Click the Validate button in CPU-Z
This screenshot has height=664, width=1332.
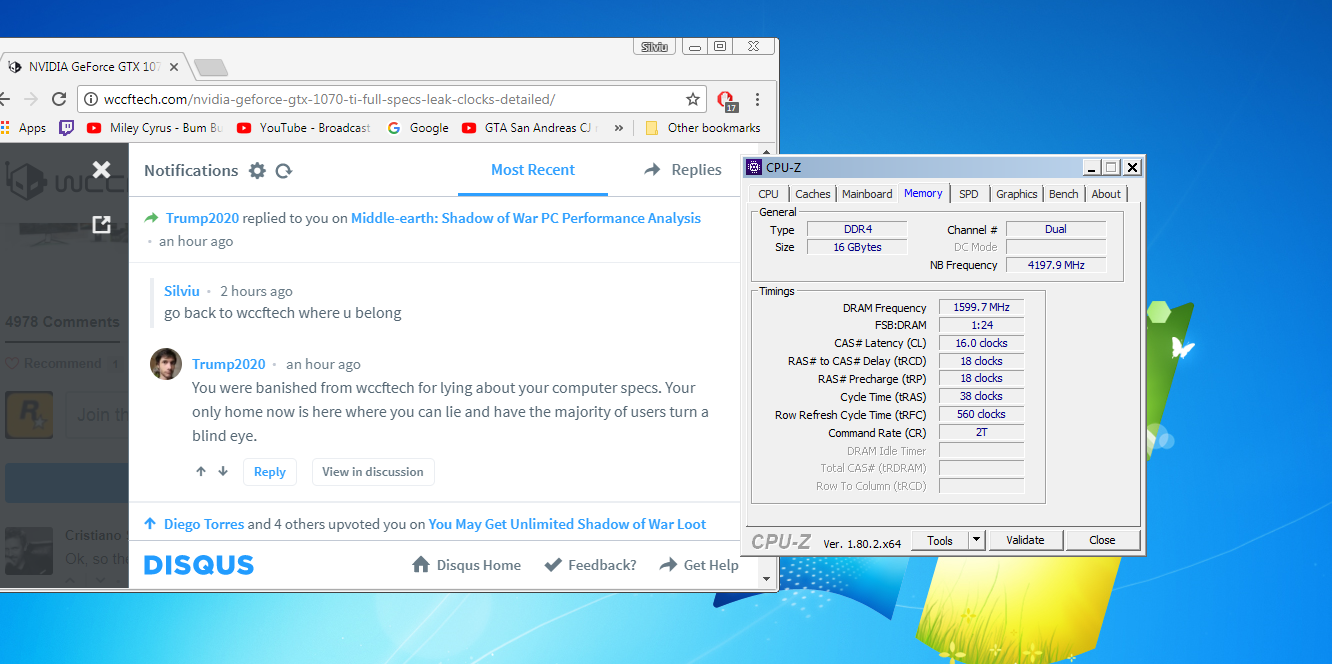(1025, 540)
